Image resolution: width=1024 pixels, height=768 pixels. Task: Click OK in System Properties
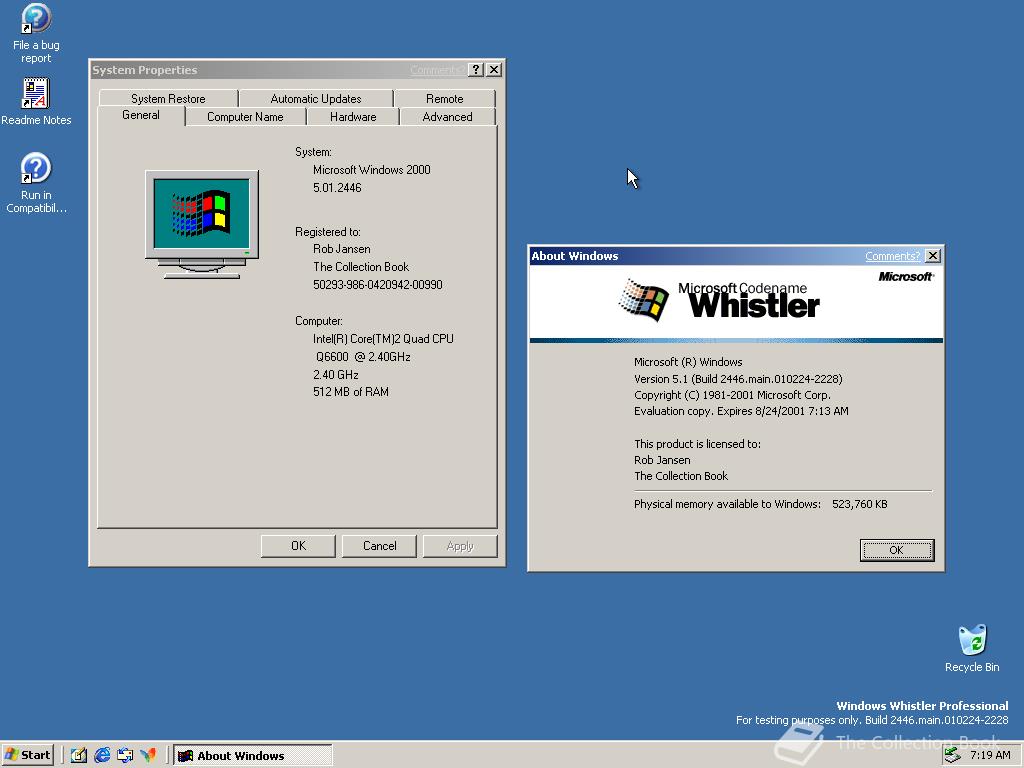[298, 546]
